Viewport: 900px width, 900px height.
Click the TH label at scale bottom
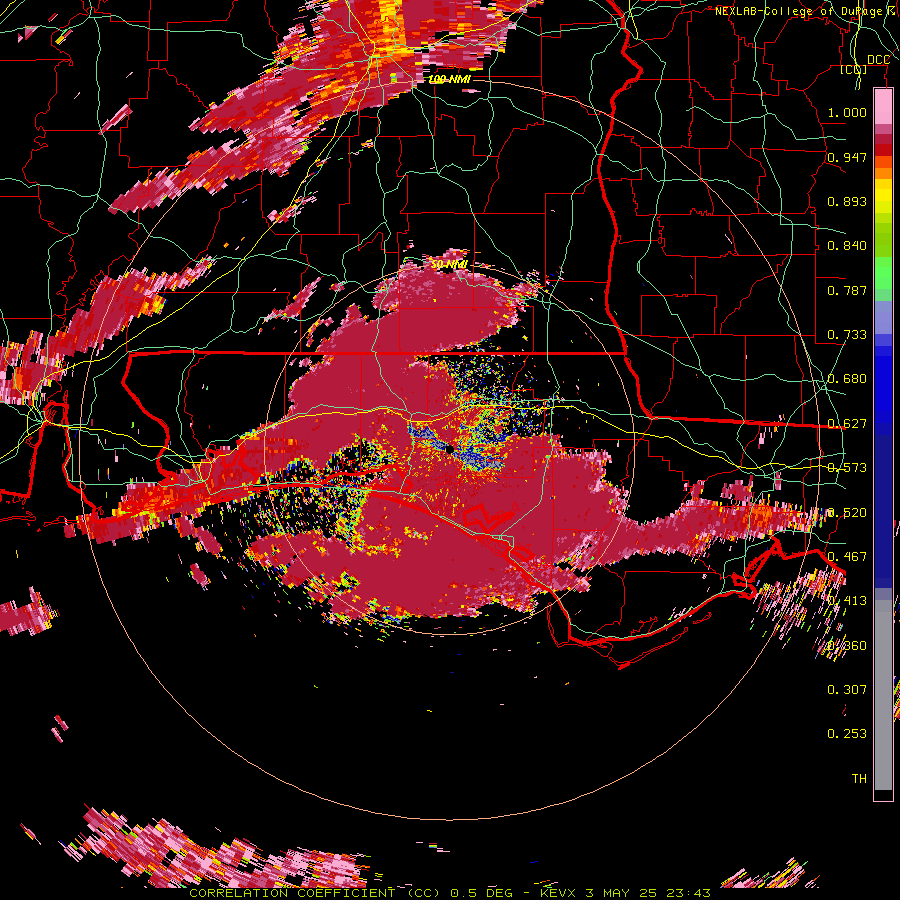coord(859,779)
